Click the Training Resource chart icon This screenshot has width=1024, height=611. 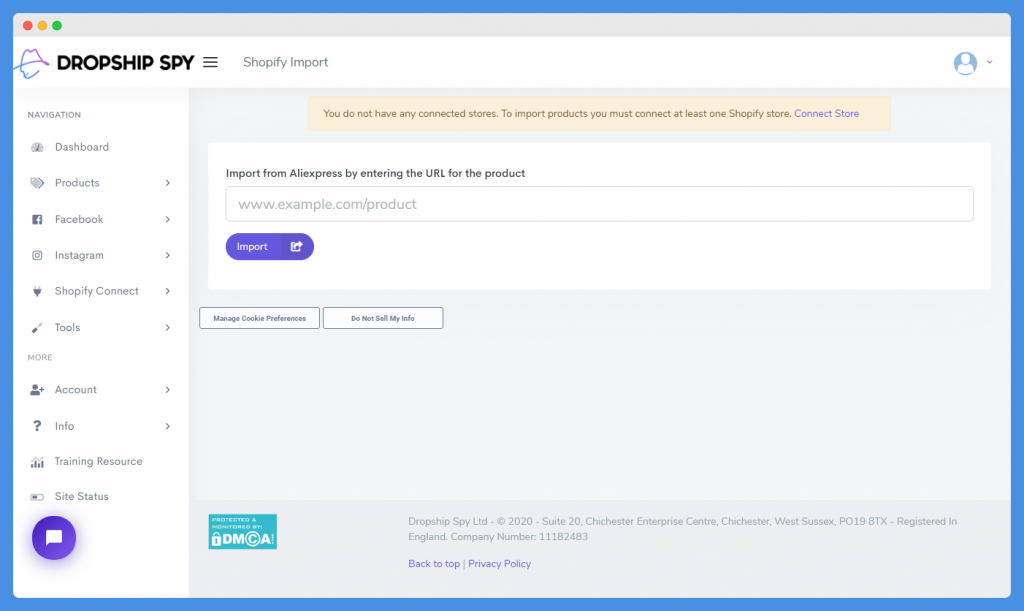coord(37,462)
